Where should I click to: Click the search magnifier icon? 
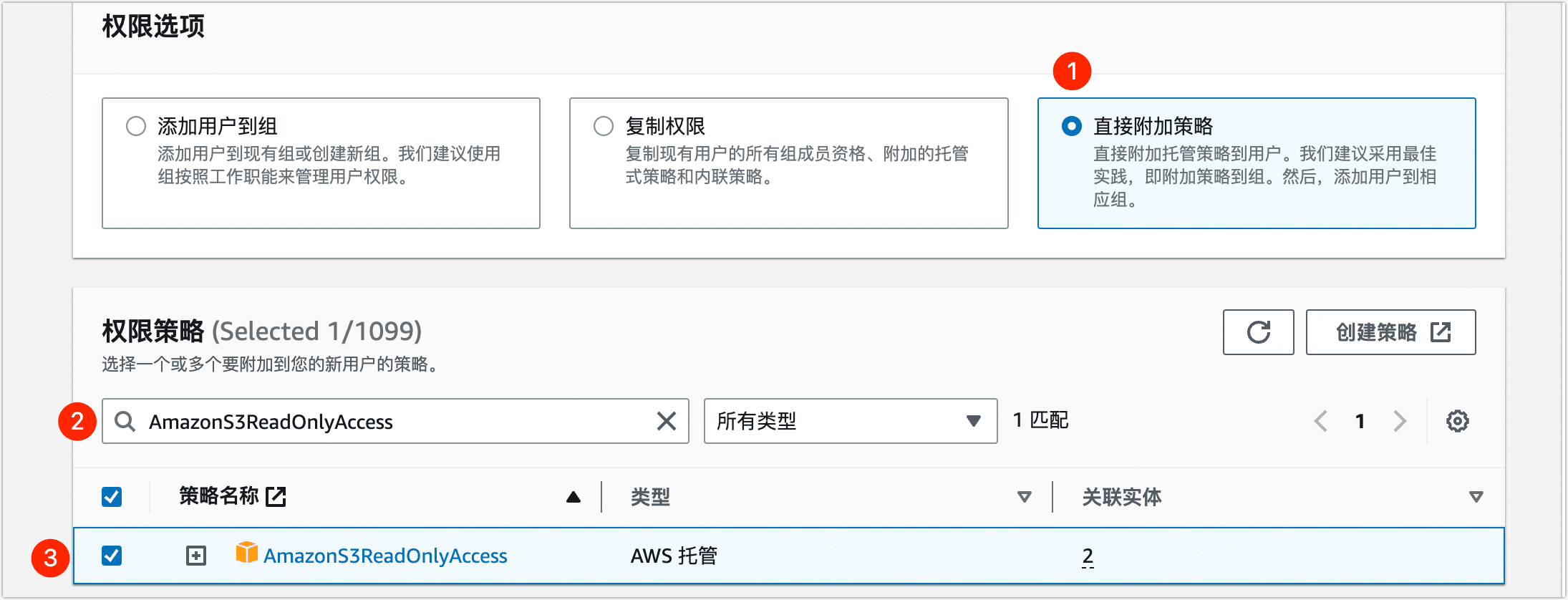click(x=125, y=421)
